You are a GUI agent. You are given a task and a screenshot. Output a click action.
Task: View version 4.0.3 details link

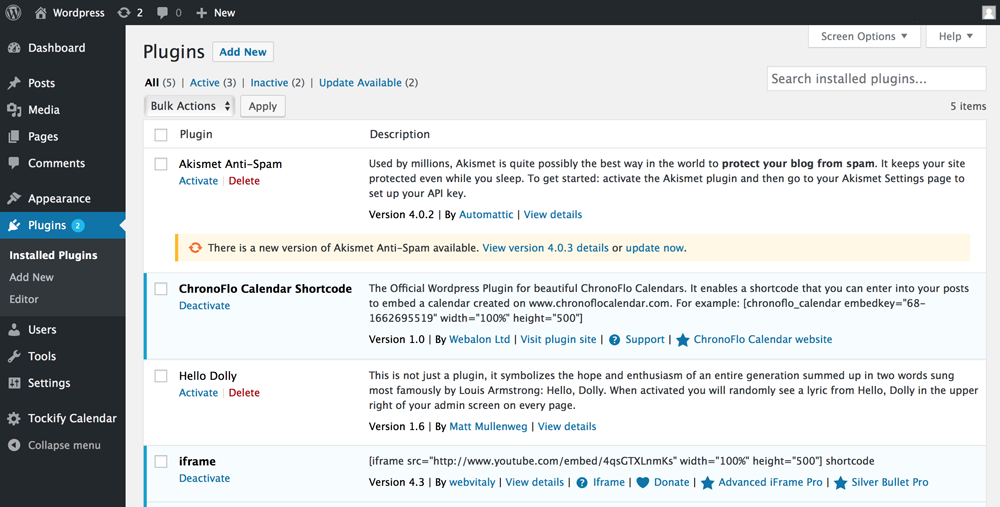pos(545,248)
